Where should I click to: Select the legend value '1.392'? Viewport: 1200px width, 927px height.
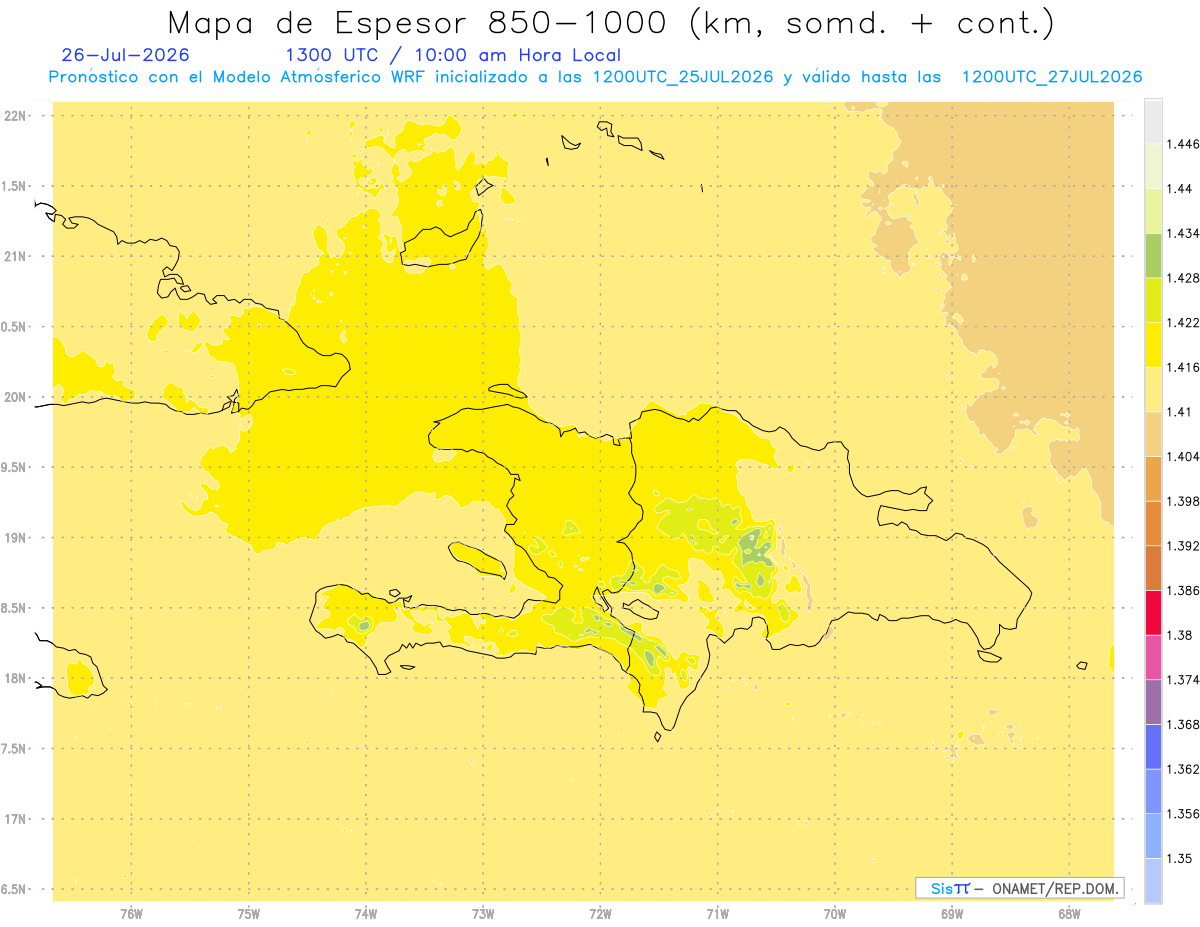(x=1182, y=546)
